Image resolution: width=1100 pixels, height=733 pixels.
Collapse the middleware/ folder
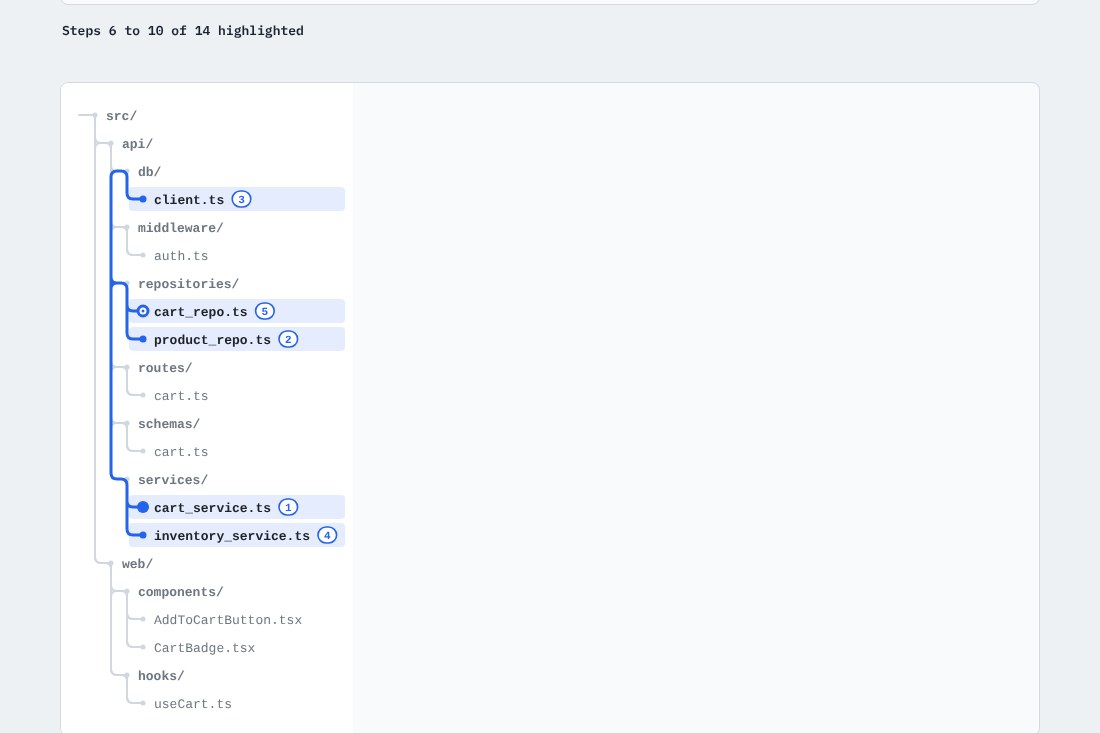coord(180,228)
